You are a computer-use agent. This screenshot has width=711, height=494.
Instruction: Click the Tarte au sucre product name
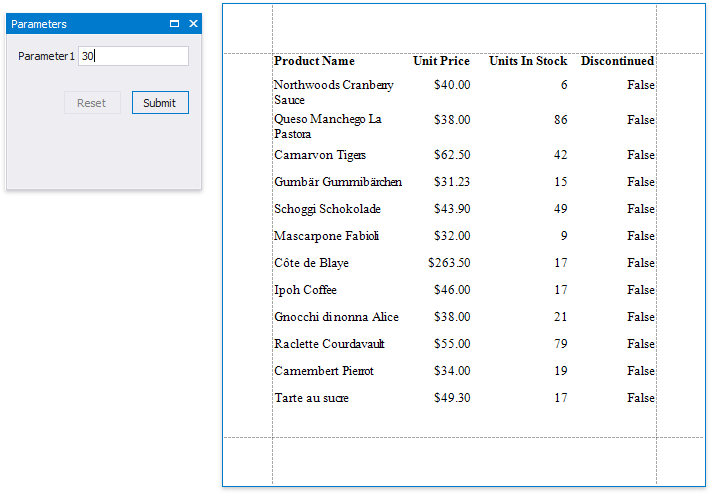(x=312, y=398)
